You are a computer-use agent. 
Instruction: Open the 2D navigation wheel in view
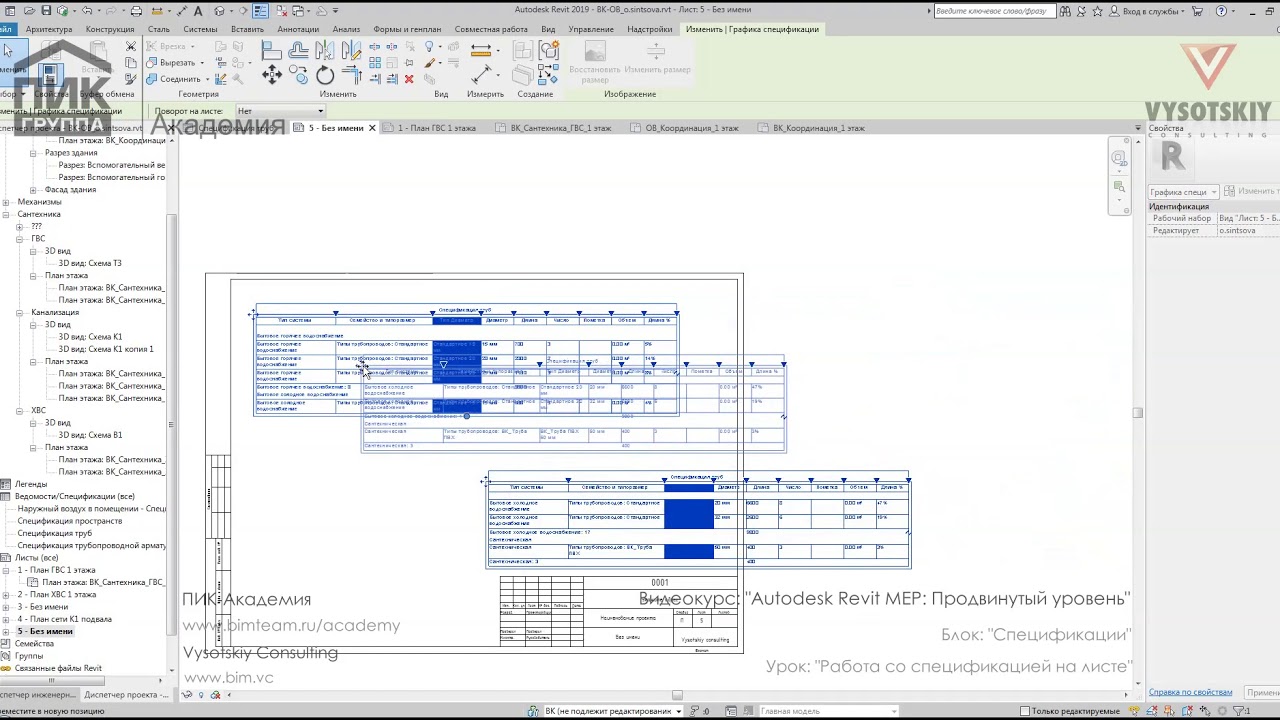point(1119,158)
